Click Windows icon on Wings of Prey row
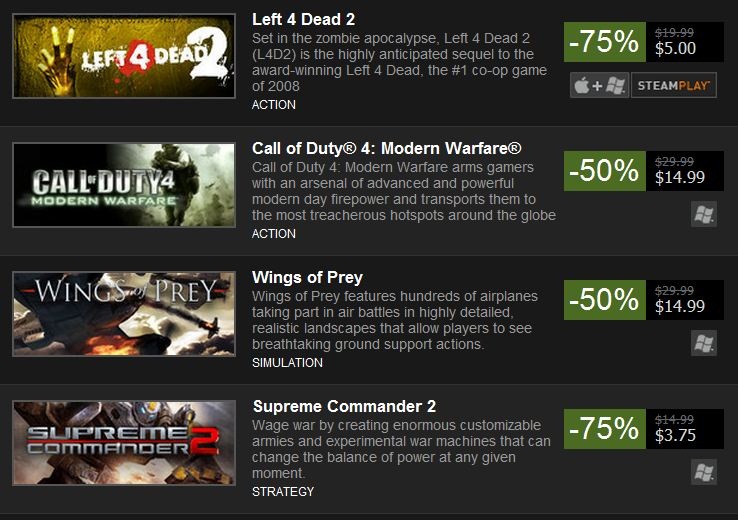Screen dimensions: 738x520 tap(704, 343)
